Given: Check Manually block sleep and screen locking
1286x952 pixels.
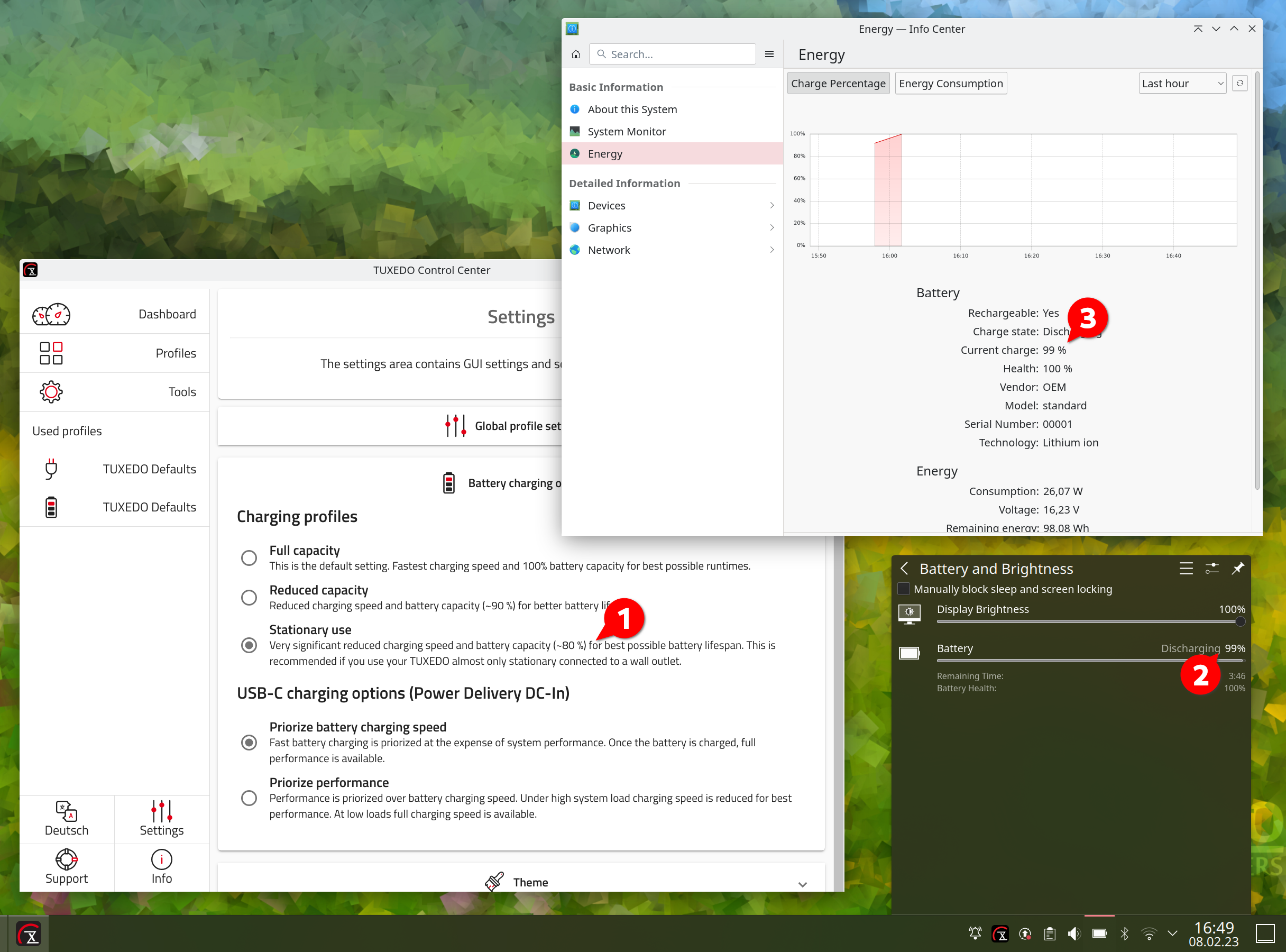Looking at the screenshot, I should (904, 589).
